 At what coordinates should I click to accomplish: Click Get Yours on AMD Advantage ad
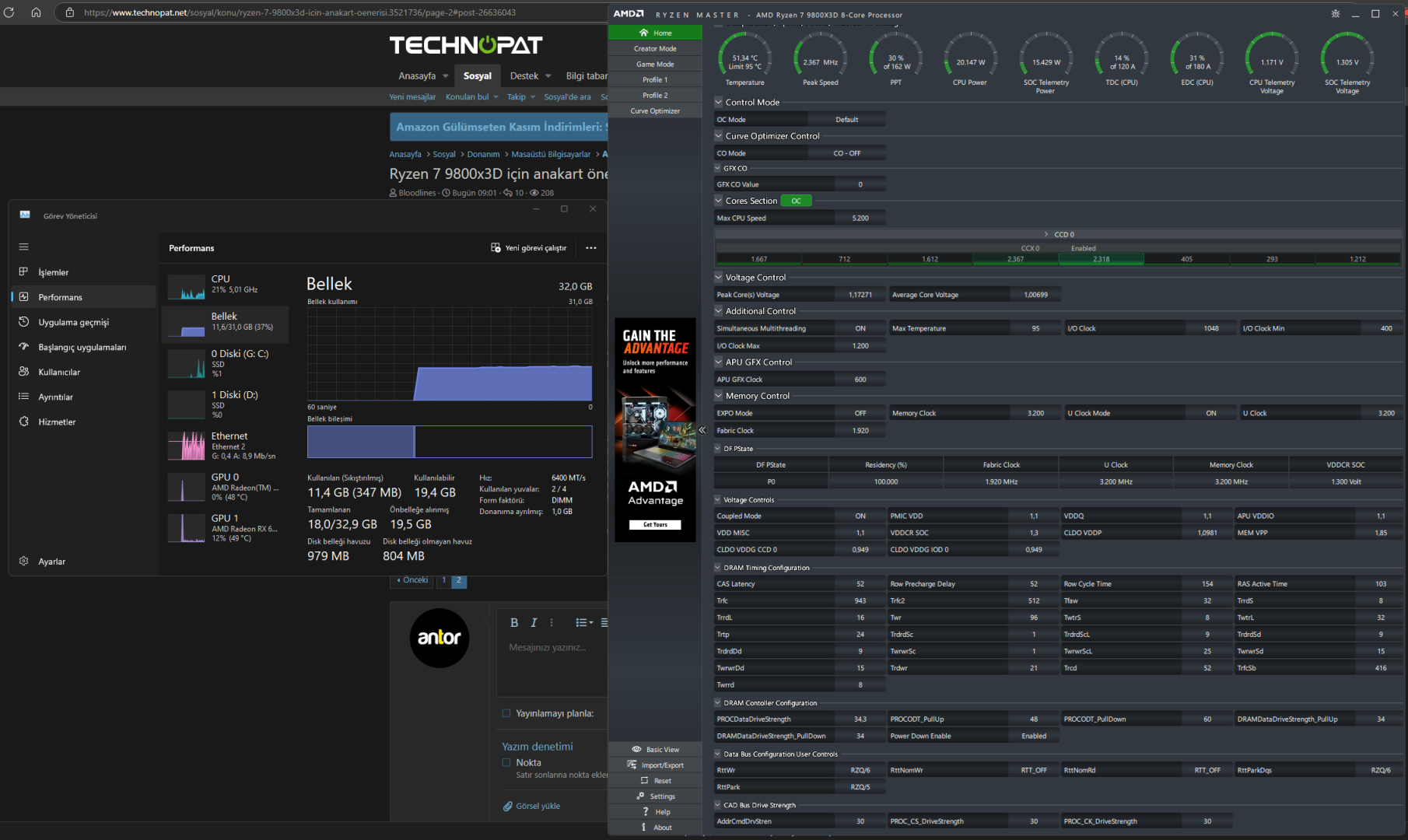pyautogui.click(x=655, y=525)
